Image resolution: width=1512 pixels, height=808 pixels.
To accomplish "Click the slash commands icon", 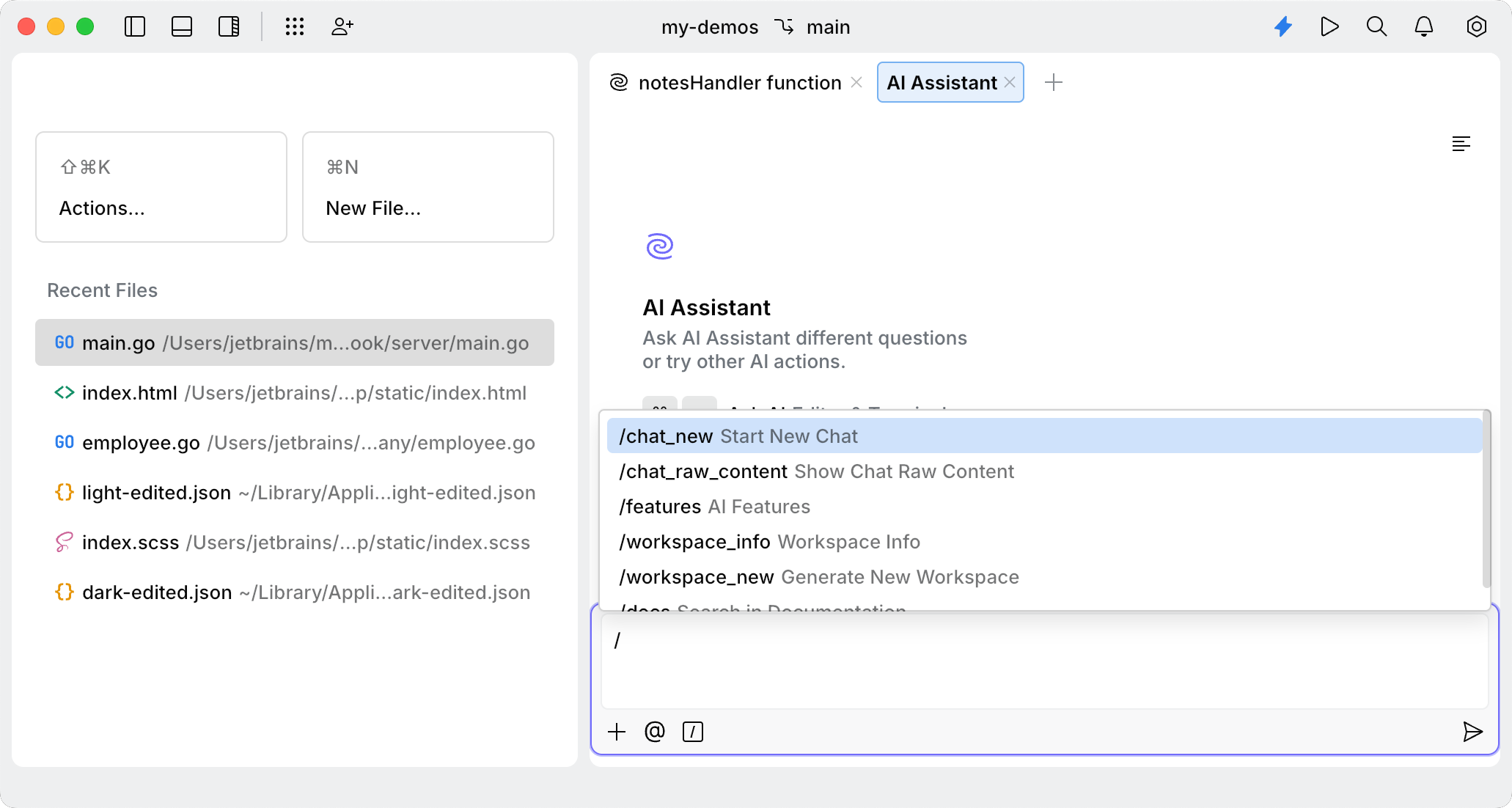I will pyautogui.click(x=693, y=732).
